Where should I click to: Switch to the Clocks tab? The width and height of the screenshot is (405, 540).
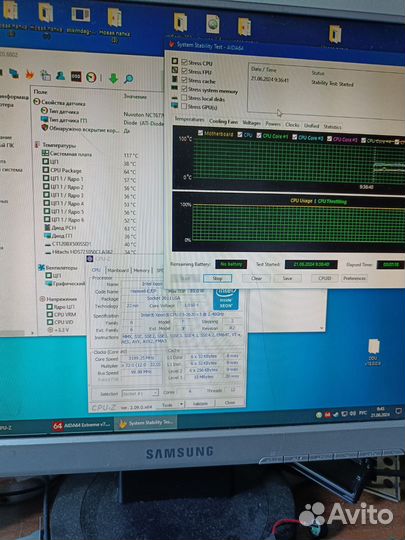tap(292, 125)
